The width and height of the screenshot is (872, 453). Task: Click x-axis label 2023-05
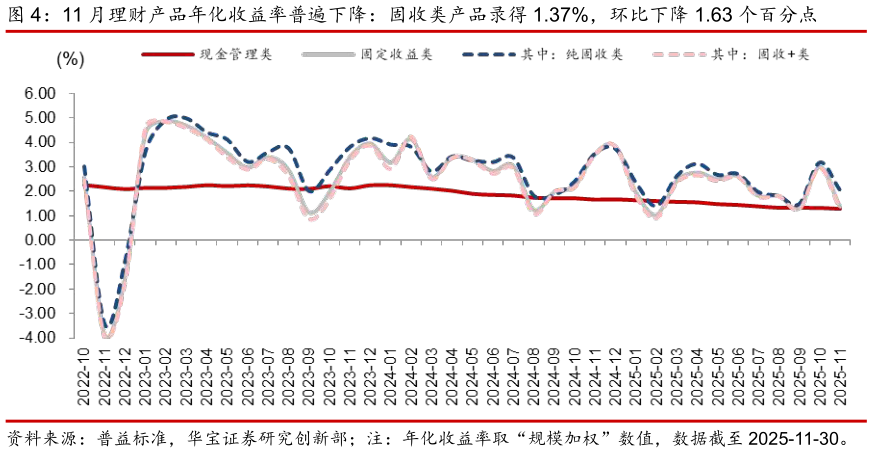(x=227, y=377)
